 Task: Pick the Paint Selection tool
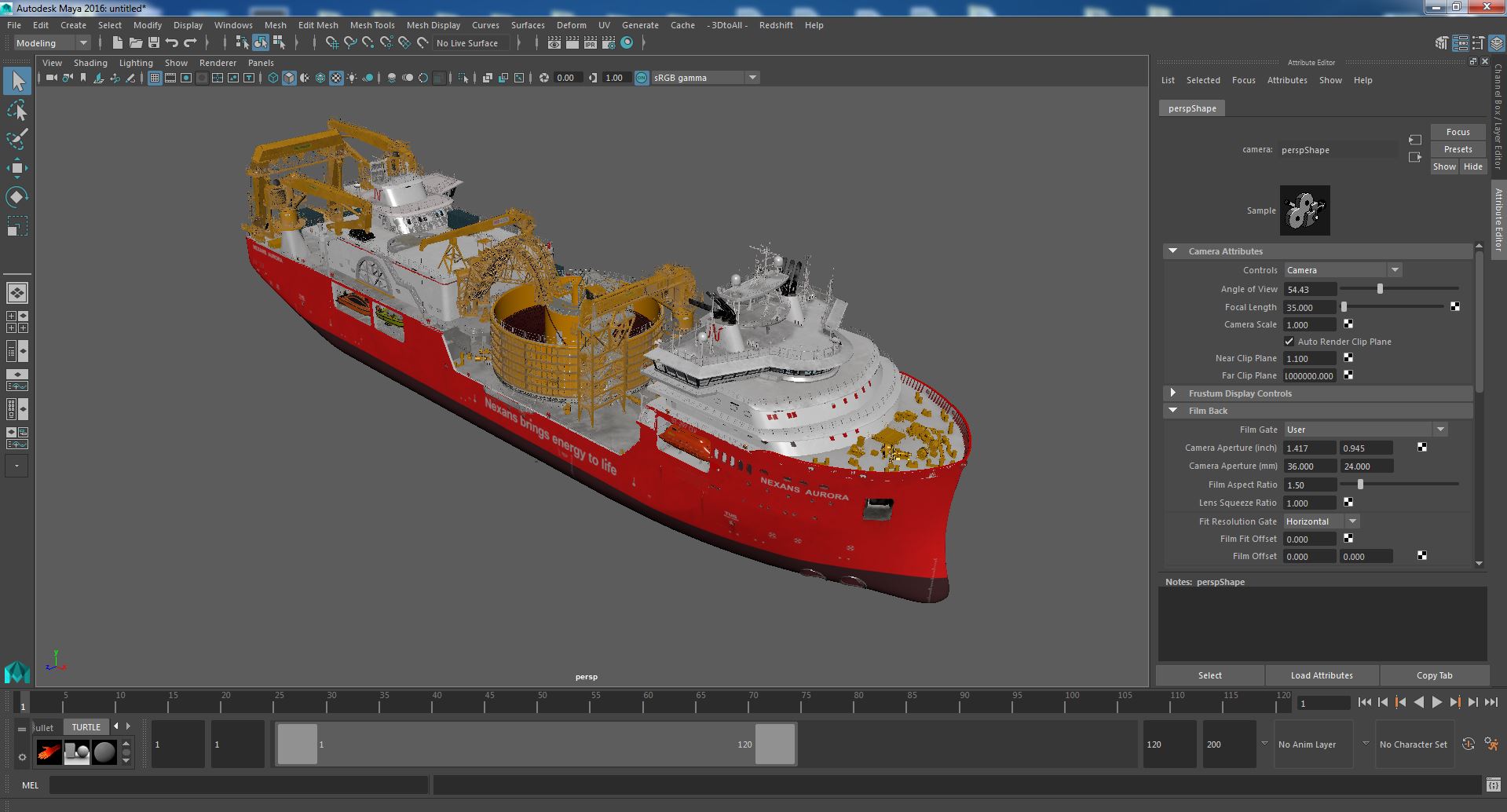(17, 140)
